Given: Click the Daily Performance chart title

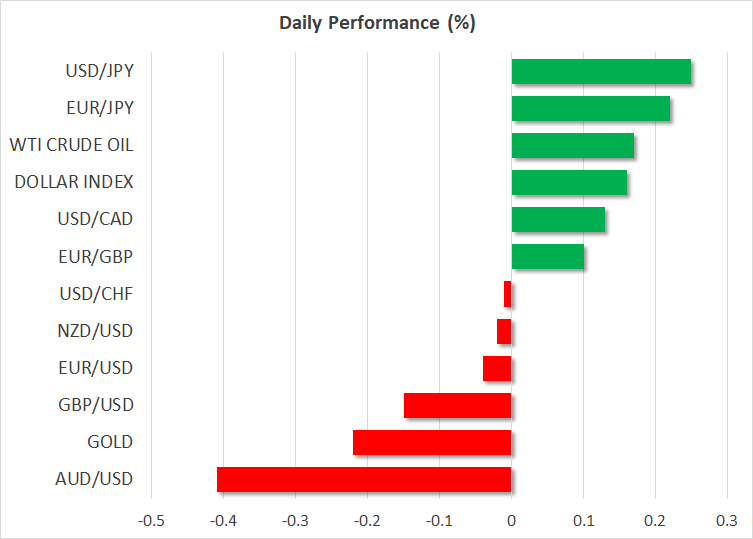Looking at the screenshot, I should tap(376, 23).
